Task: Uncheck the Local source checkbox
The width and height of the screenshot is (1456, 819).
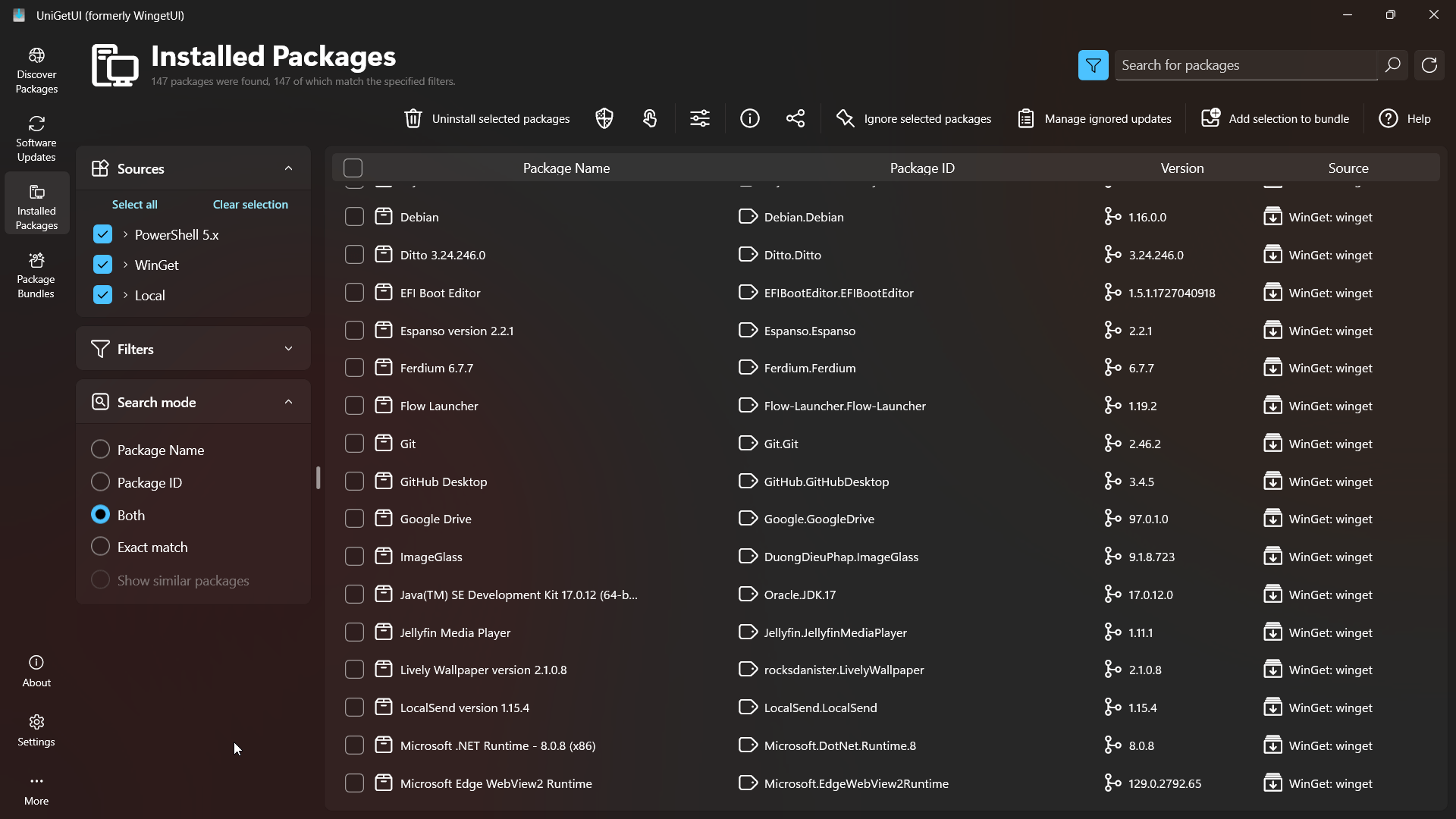Action: [x=102, y=295]
